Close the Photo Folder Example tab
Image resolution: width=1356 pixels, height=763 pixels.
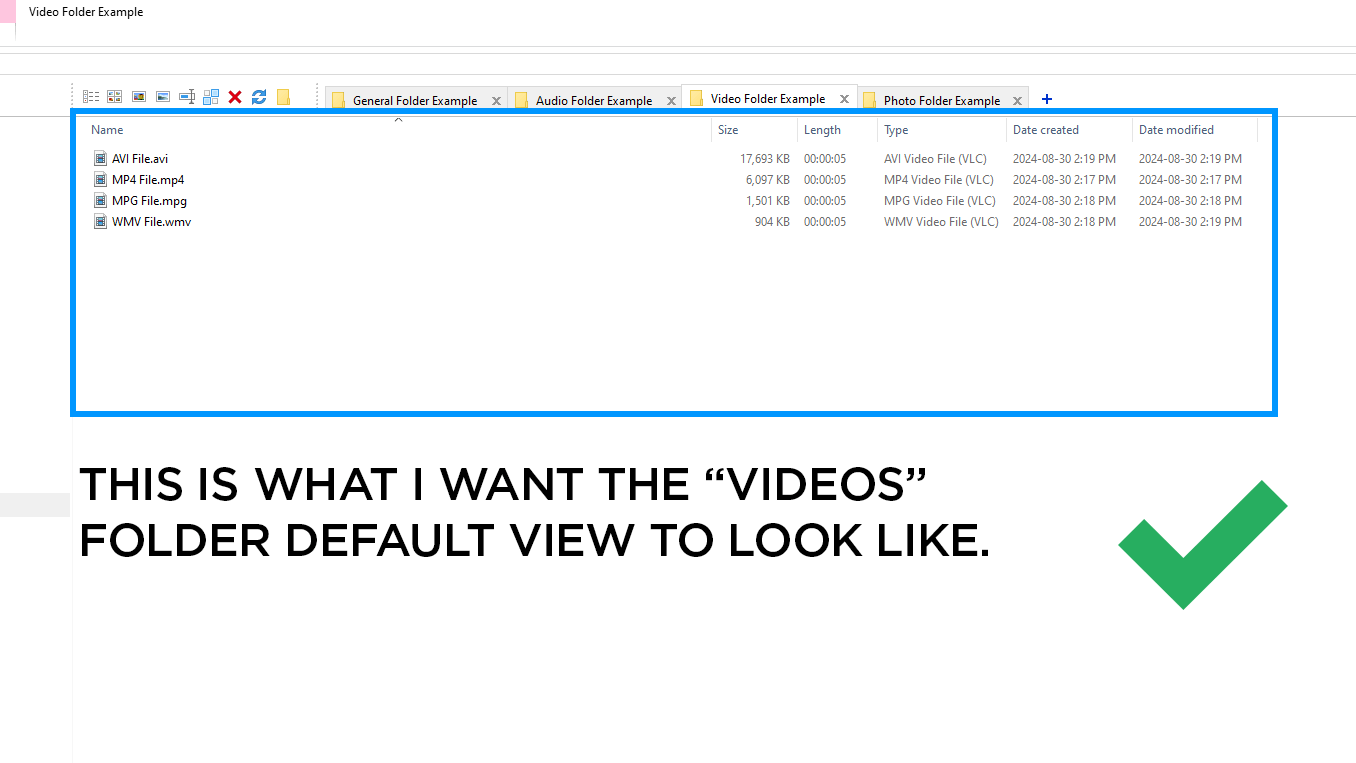(1018, 101)
